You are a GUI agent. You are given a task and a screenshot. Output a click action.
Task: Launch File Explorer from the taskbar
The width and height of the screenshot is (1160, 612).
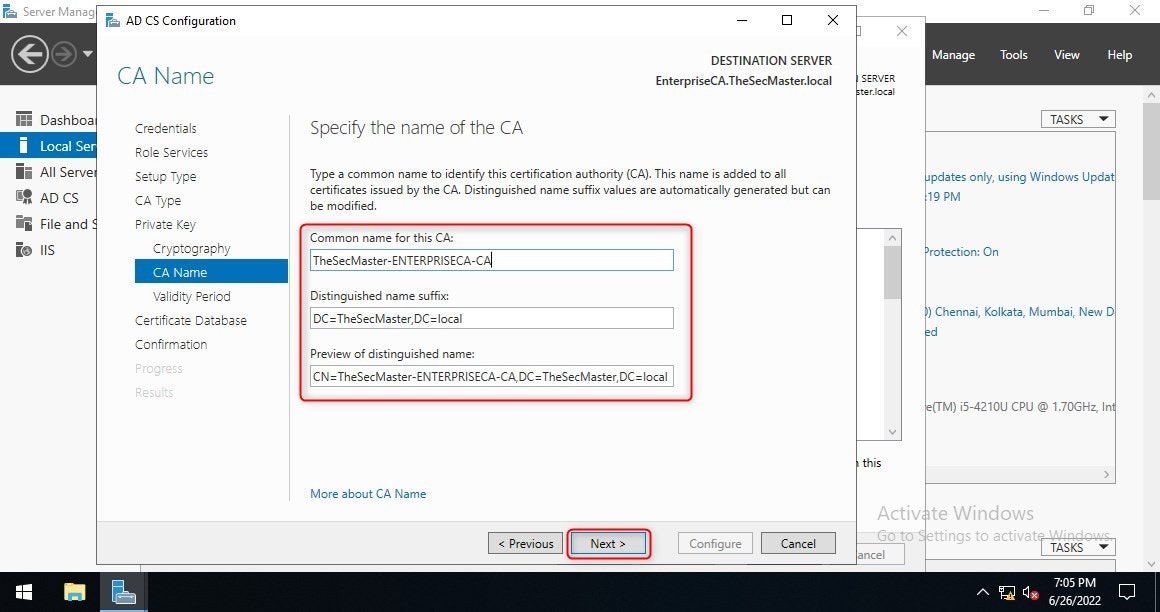point(74,592)
